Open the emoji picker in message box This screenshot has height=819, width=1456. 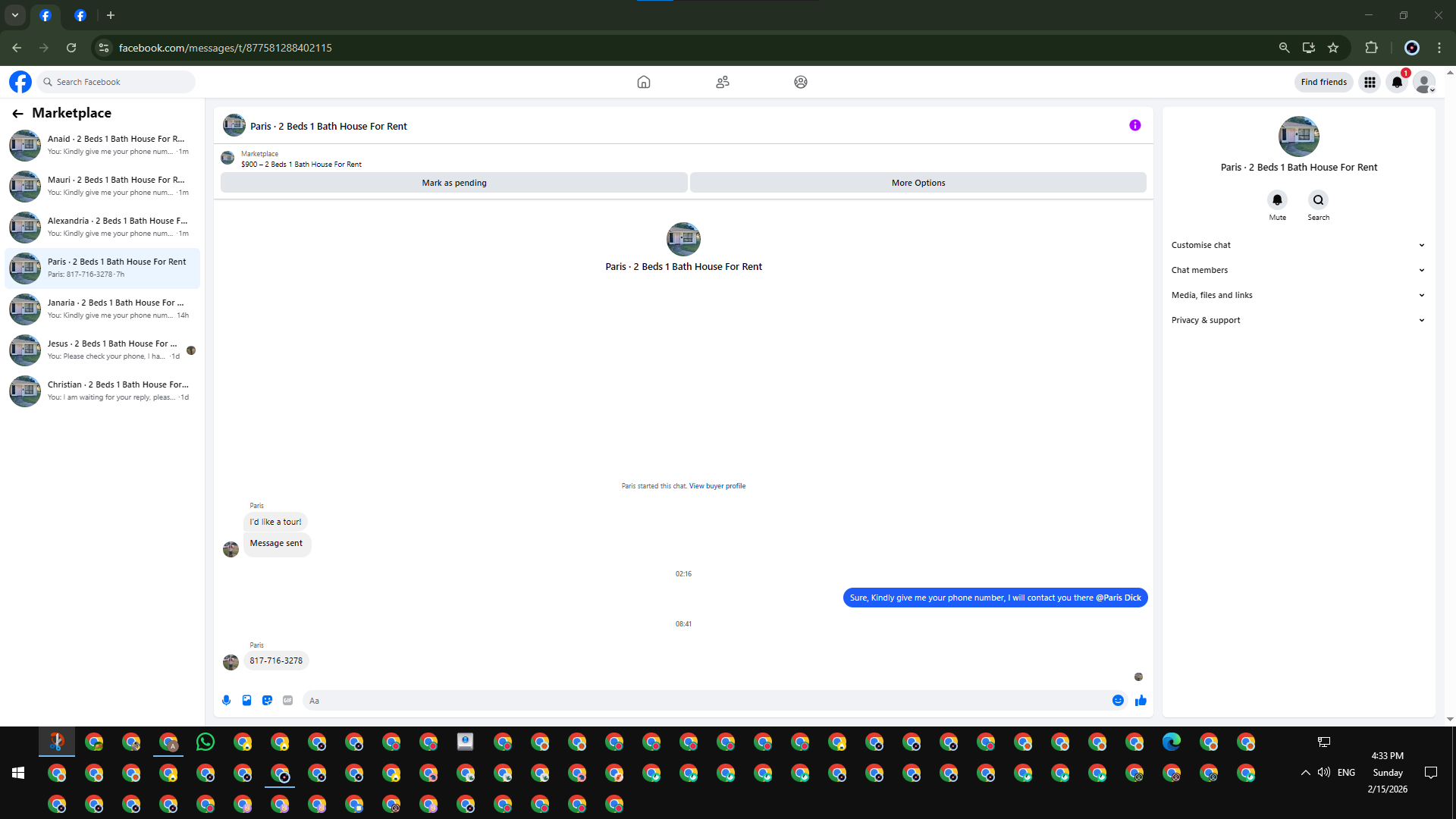(x=1118, y=701)
